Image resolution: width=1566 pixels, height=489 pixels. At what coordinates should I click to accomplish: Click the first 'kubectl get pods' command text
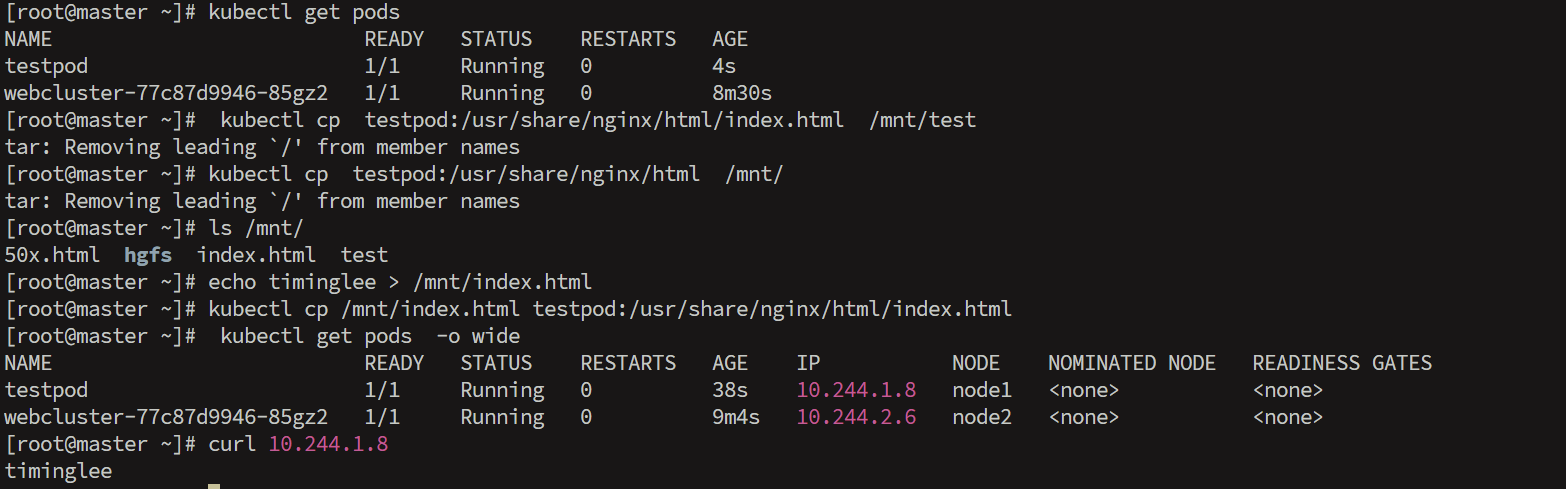coord(304,13)
